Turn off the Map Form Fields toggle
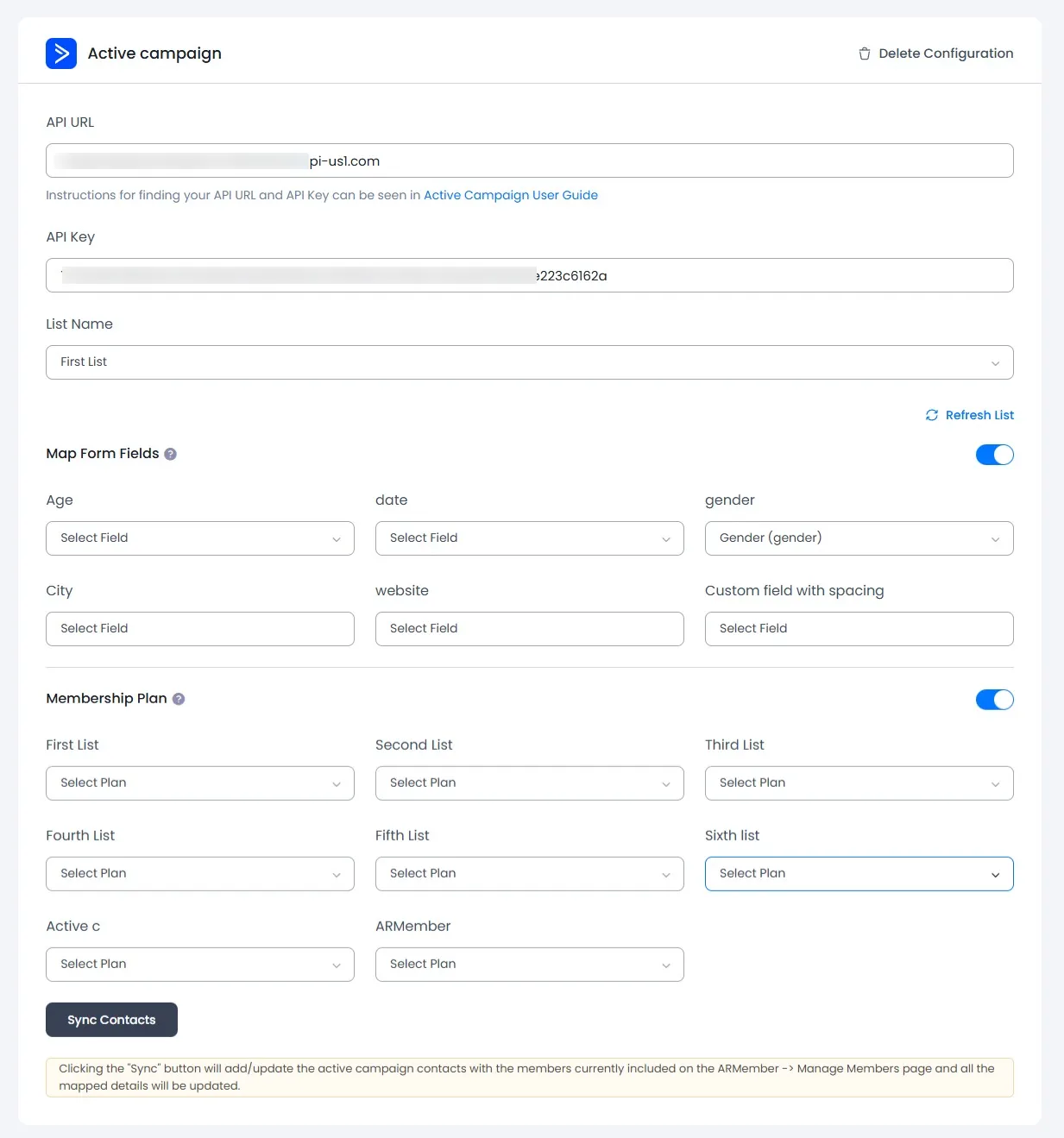The height and width of the screenshot is (1138, 1064). pyautogui.click(x=995, y=455)
